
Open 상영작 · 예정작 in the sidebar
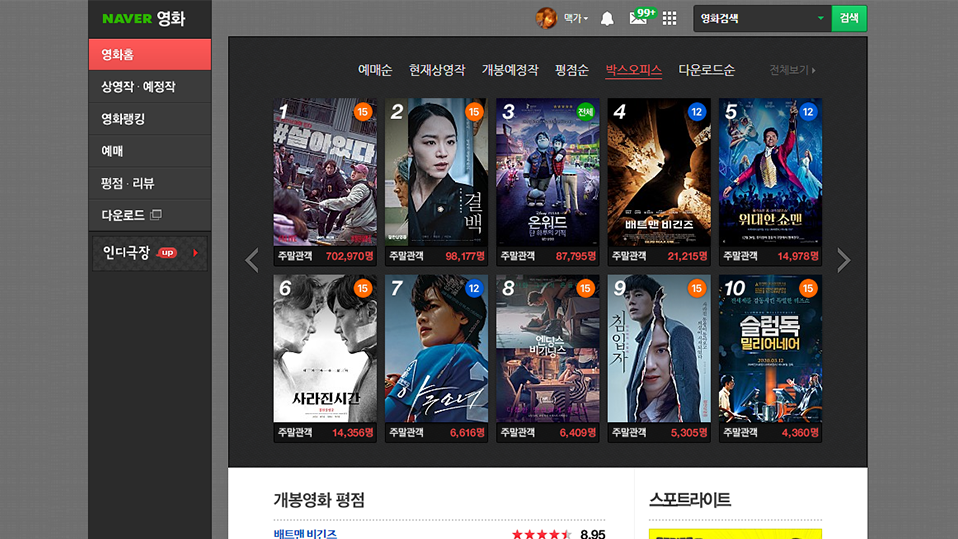coord(150,87)
